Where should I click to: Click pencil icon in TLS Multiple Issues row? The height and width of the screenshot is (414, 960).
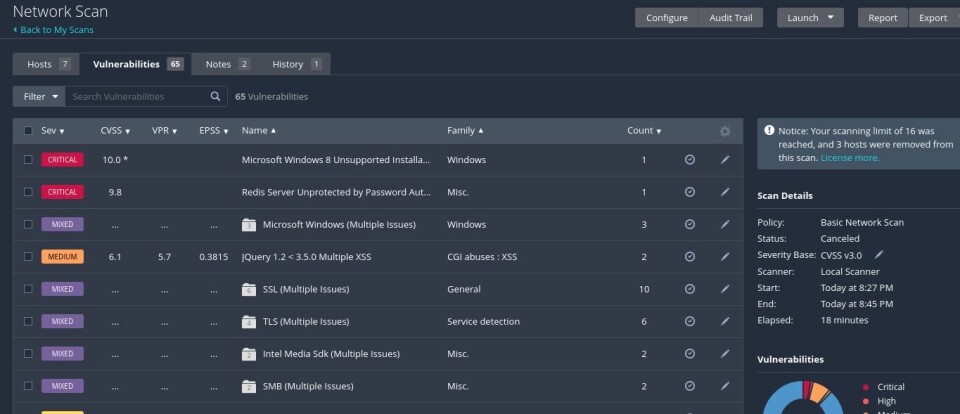tap(725, 321)
